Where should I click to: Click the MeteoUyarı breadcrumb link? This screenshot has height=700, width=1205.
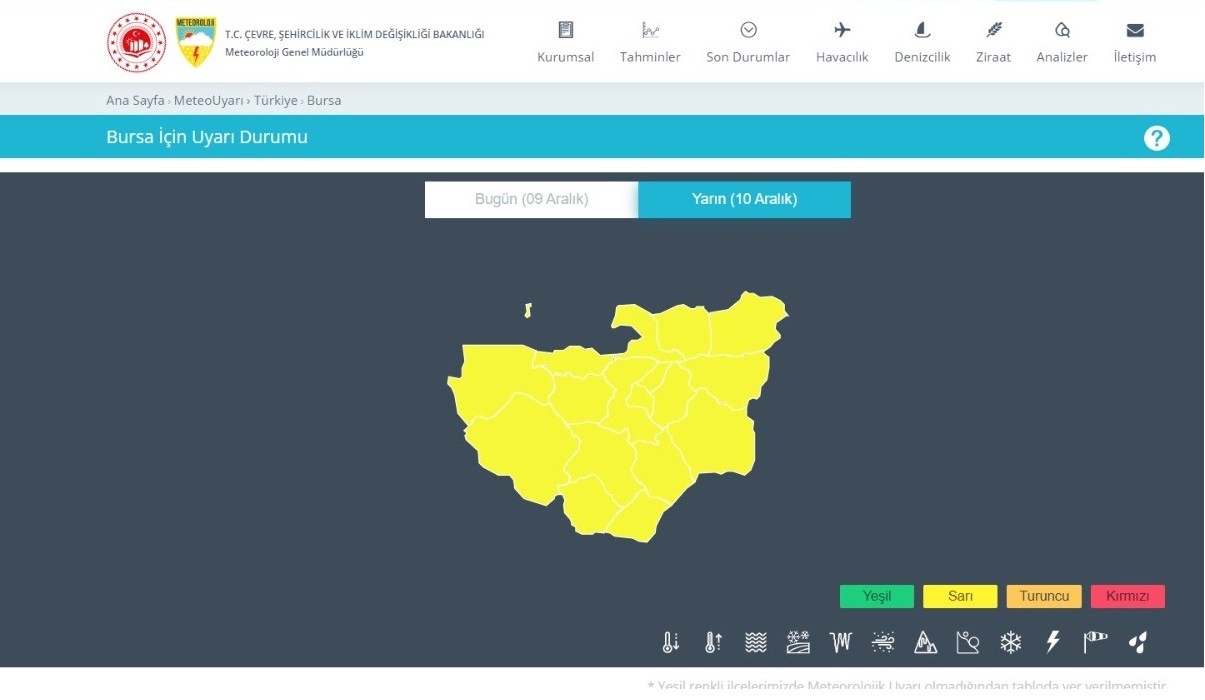pyautogui.click(x=208, y=101)
